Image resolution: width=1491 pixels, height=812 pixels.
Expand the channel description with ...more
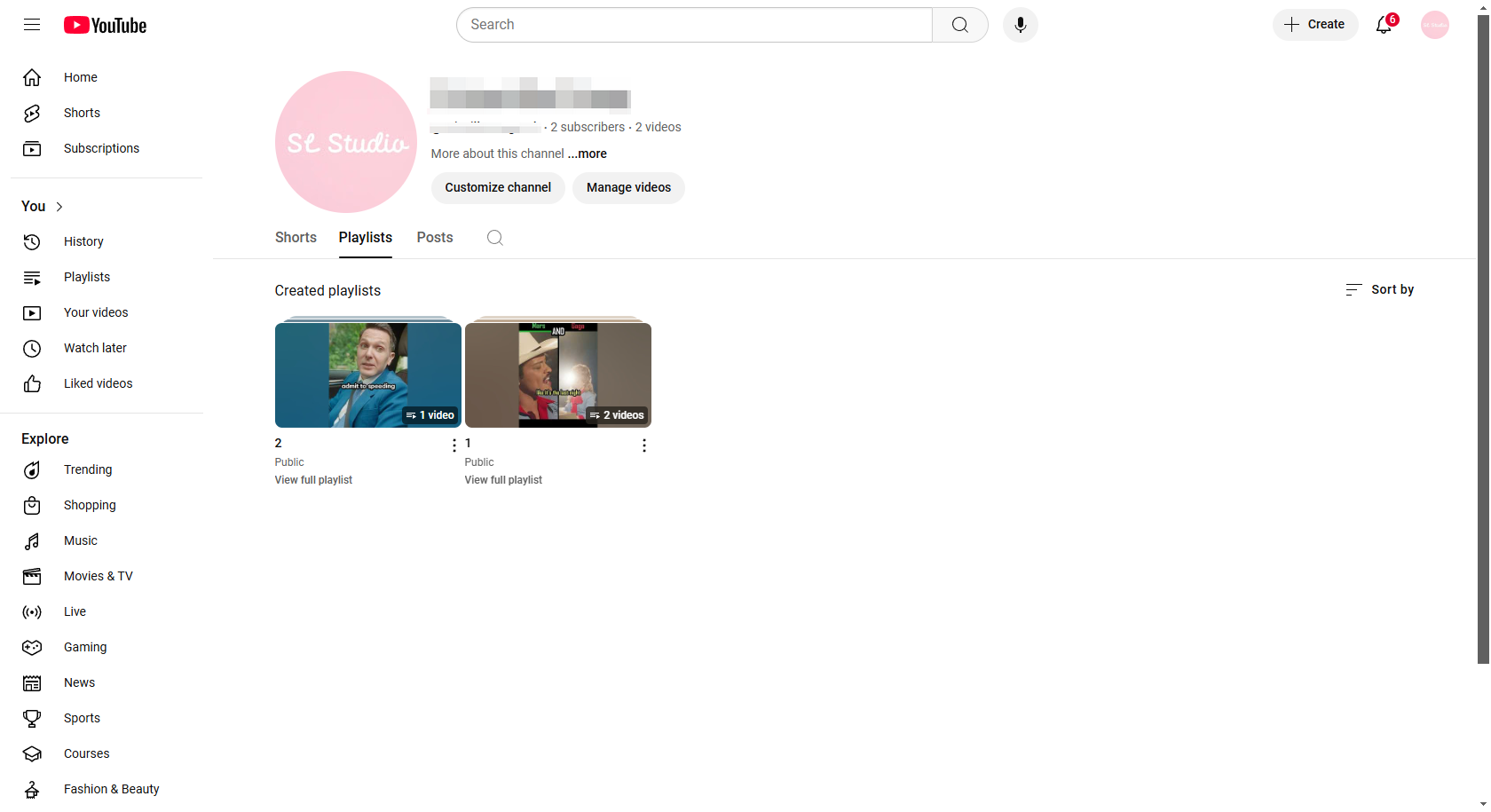[x=587, y=154]
